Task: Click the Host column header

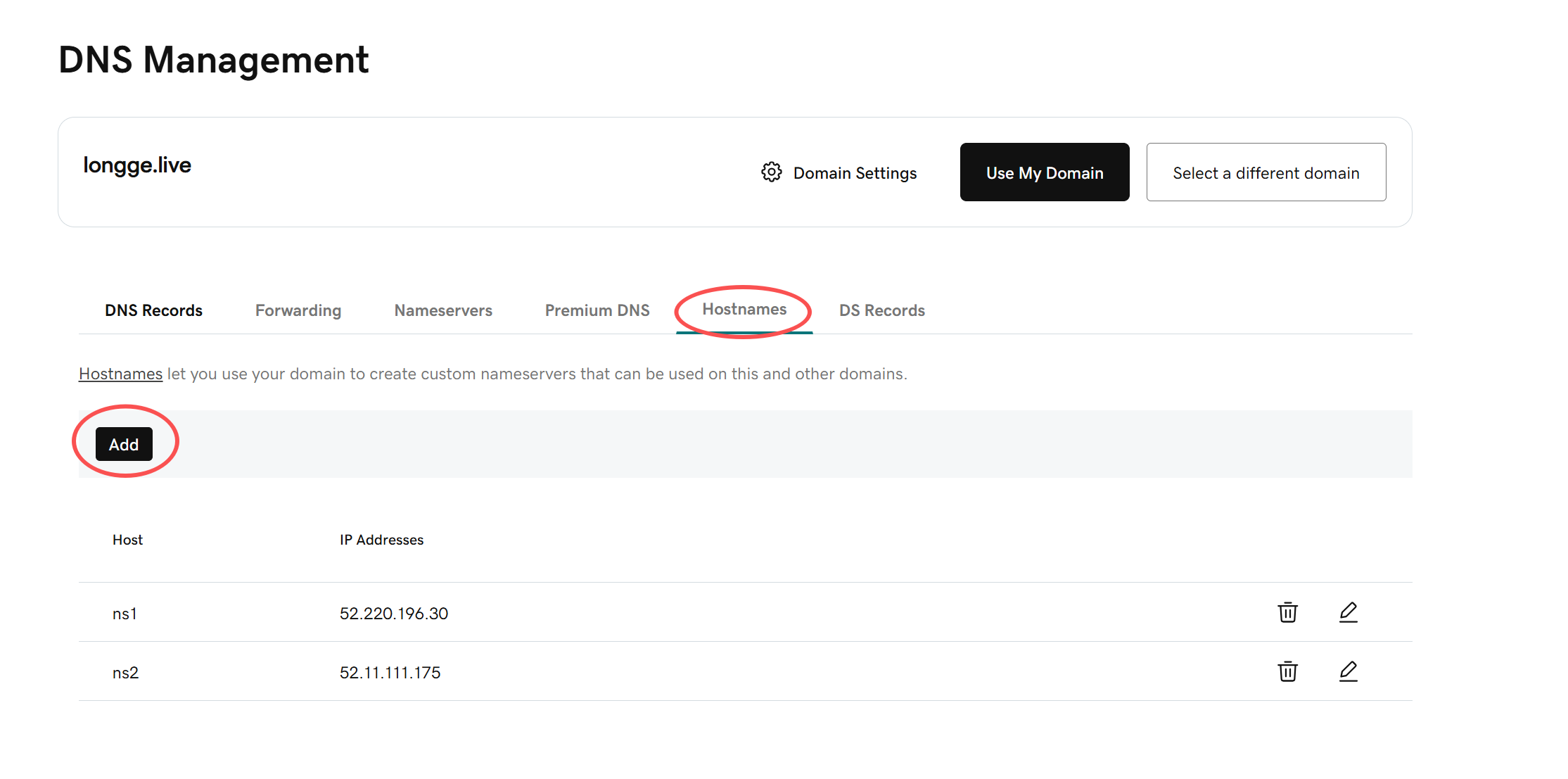Action: click(127, 540)
